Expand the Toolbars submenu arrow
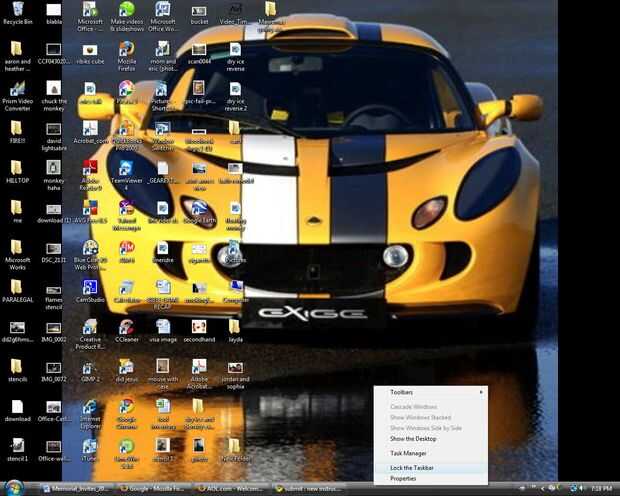 coord(481,392)
